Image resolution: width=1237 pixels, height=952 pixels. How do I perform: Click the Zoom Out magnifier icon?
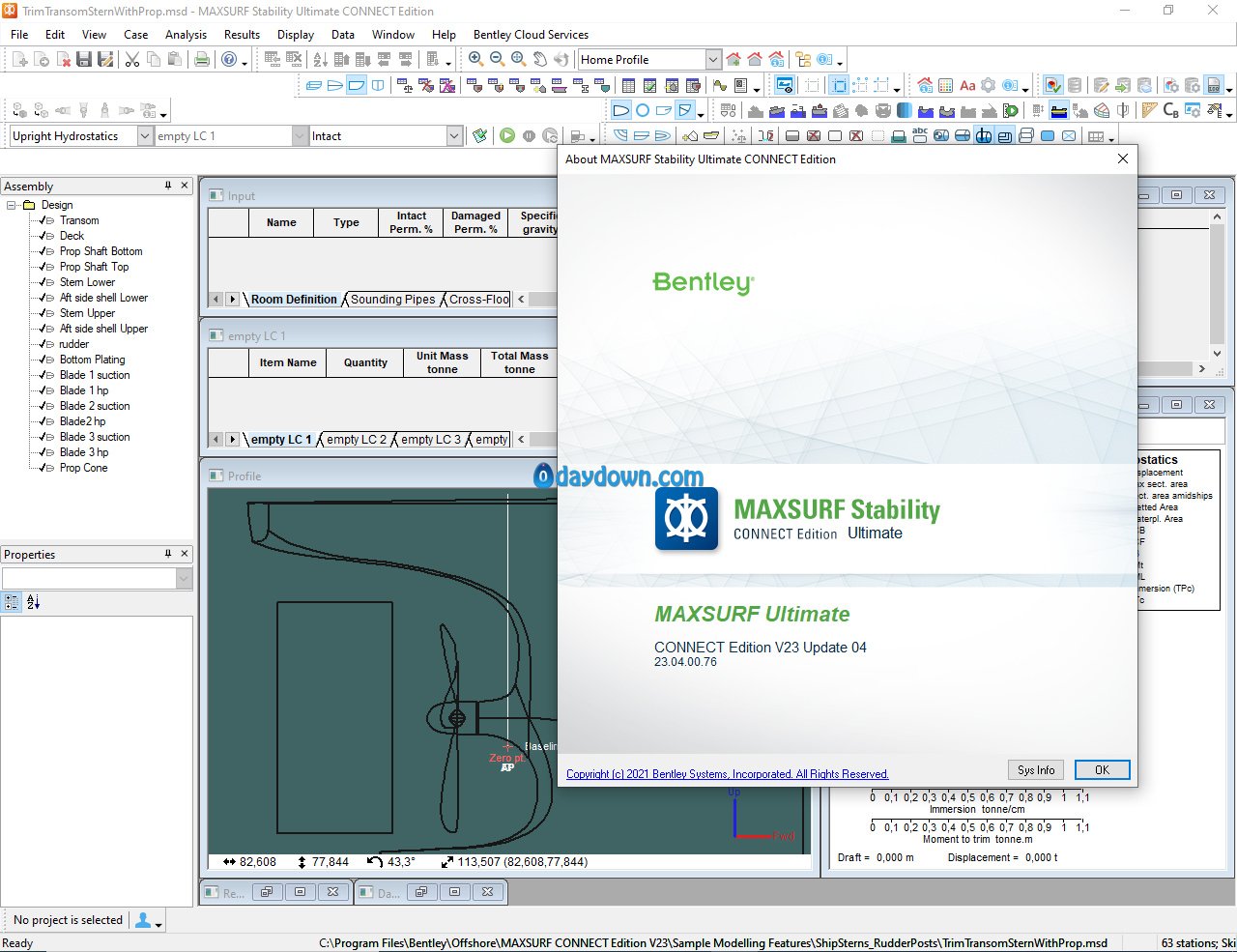497,59
